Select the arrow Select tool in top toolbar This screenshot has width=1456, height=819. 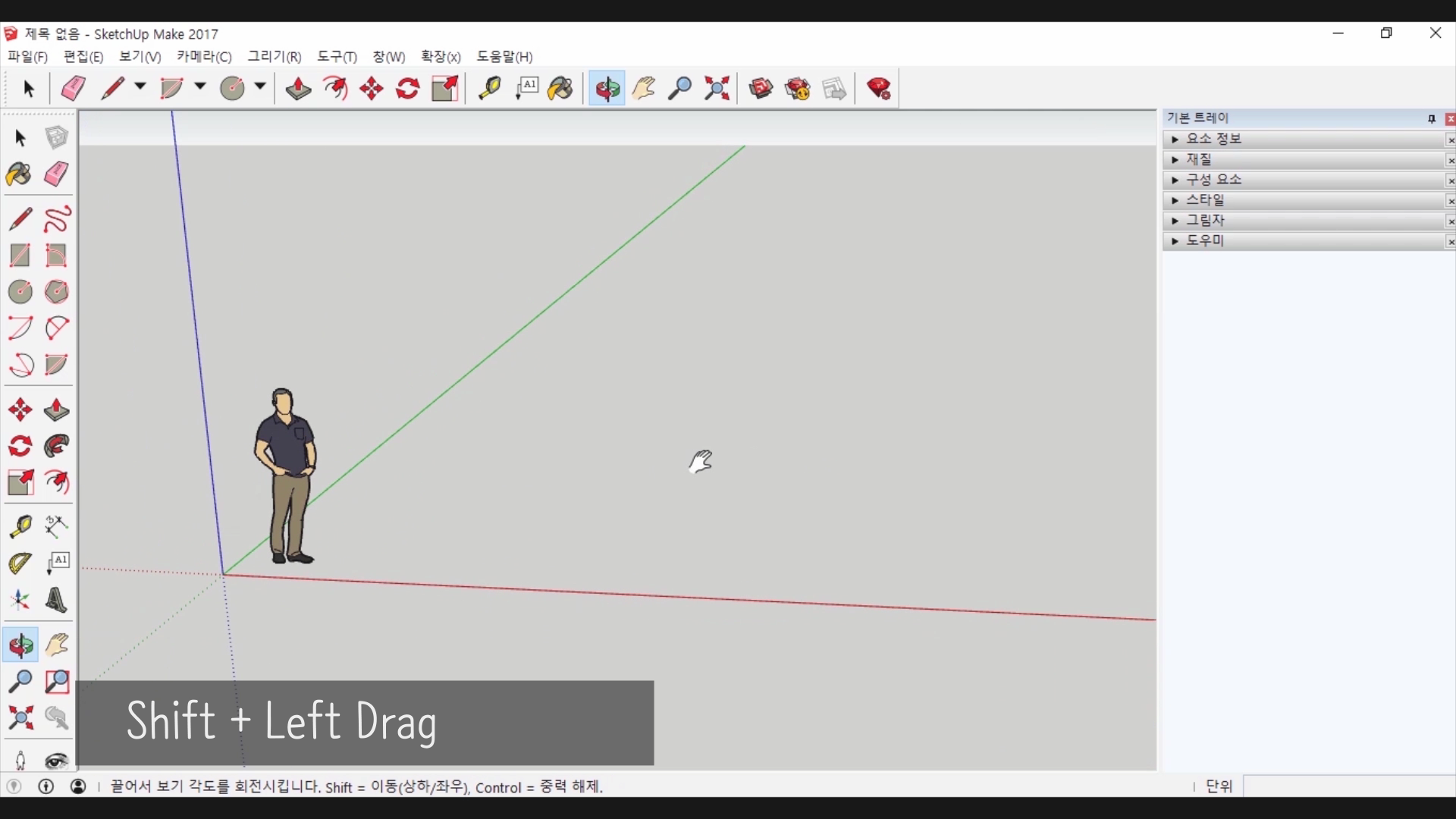[x=29, y=89]
